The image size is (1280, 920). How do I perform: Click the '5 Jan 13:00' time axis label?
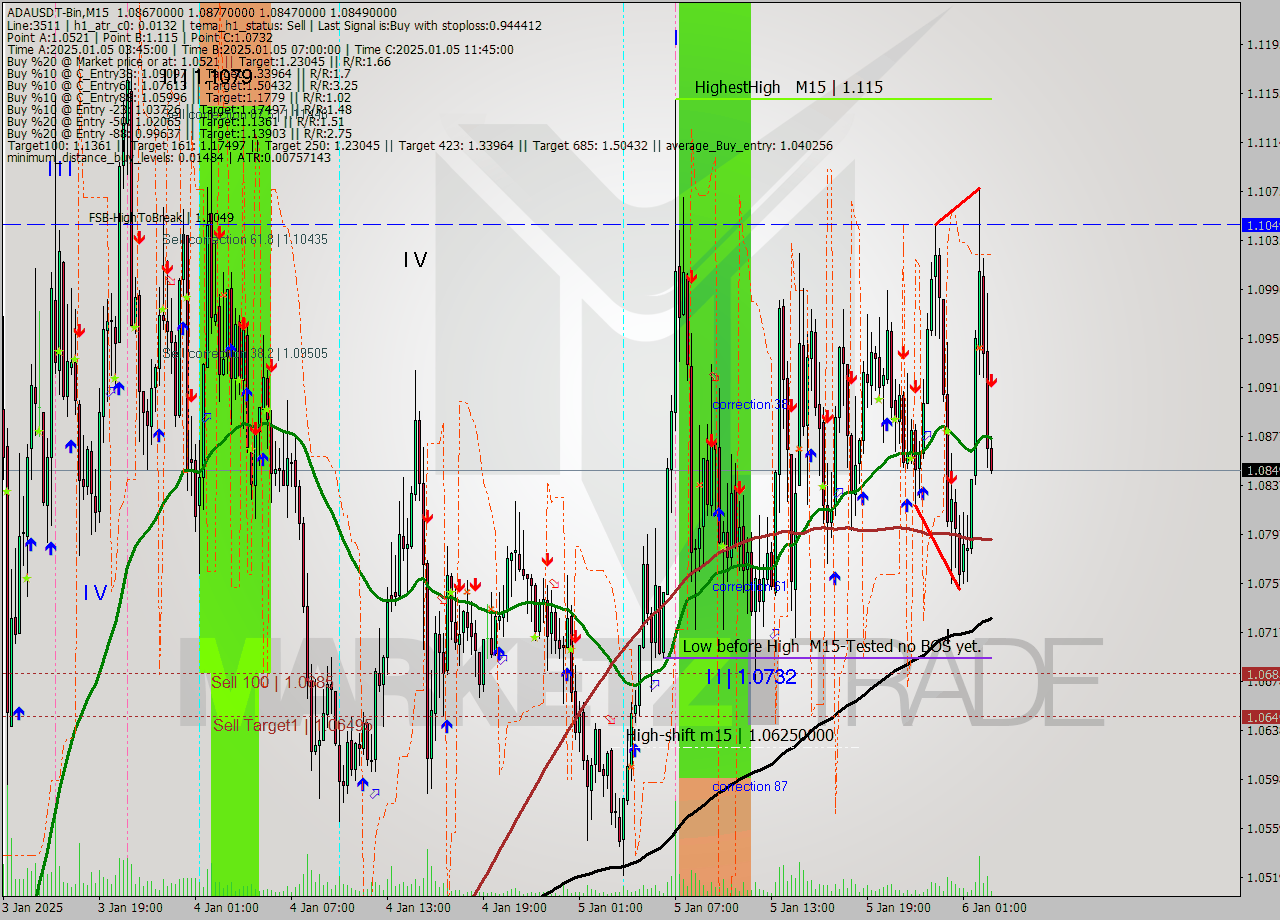(x=802, y=908)
